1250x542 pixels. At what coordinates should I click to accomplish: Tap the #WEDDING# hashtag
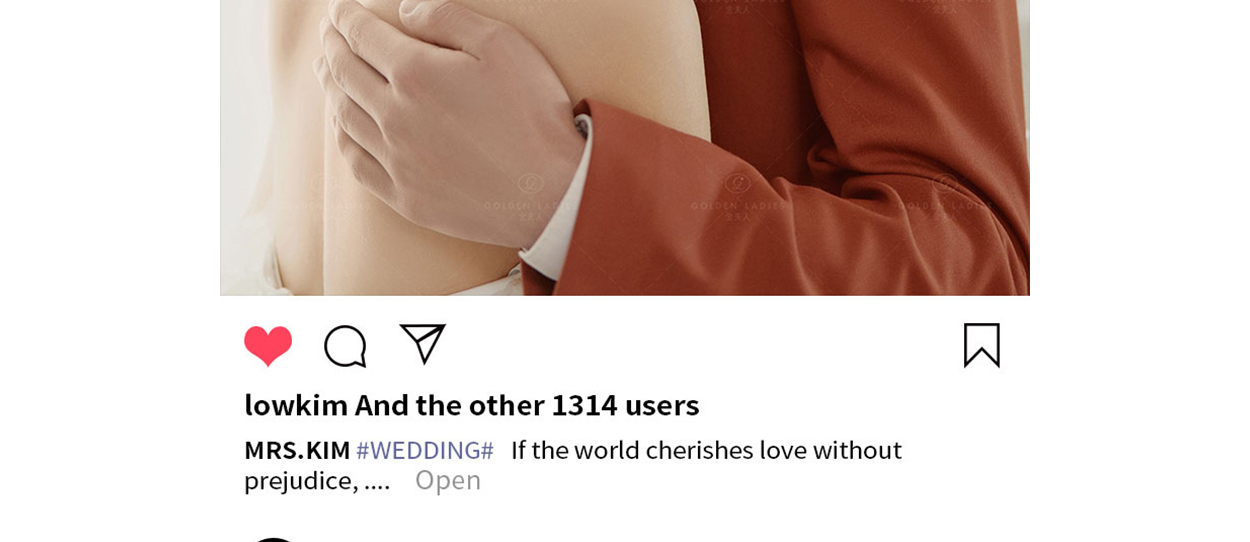pos(425,450)
